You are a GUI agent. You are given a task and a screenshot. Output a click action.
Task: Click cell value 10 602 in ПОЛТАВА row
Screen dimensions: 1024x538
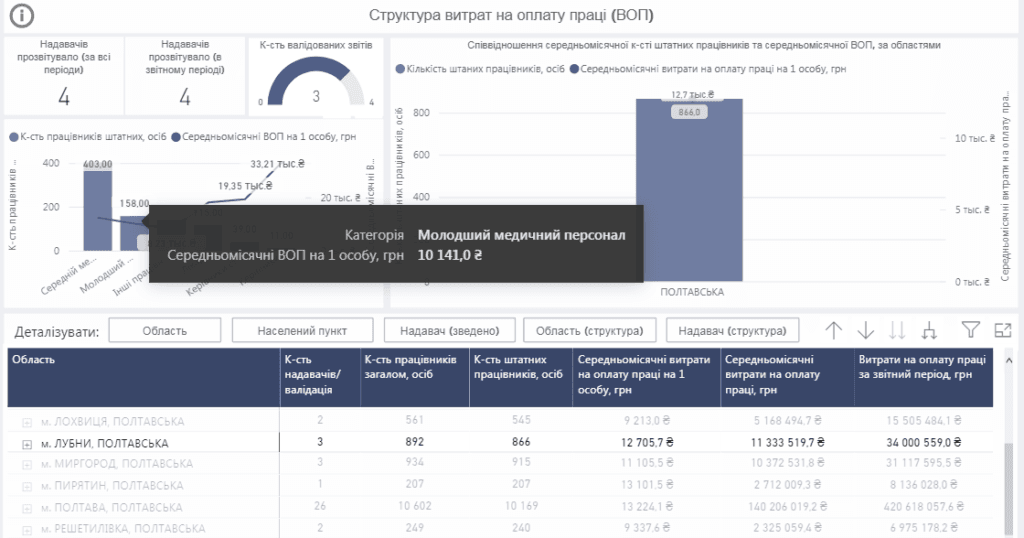click(x=415, y=506)
